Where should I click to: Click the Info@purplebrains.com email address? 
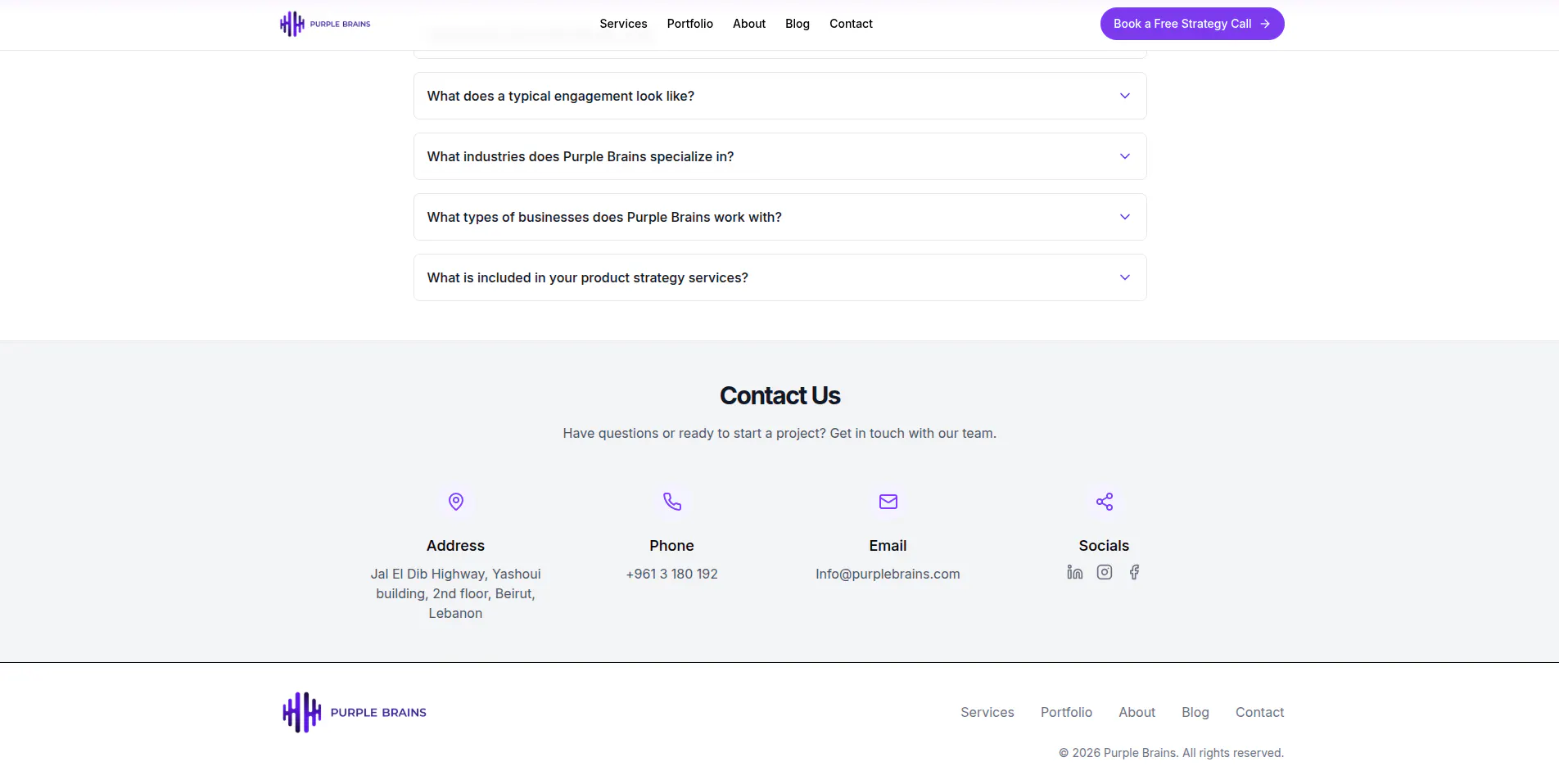[888, 574]
